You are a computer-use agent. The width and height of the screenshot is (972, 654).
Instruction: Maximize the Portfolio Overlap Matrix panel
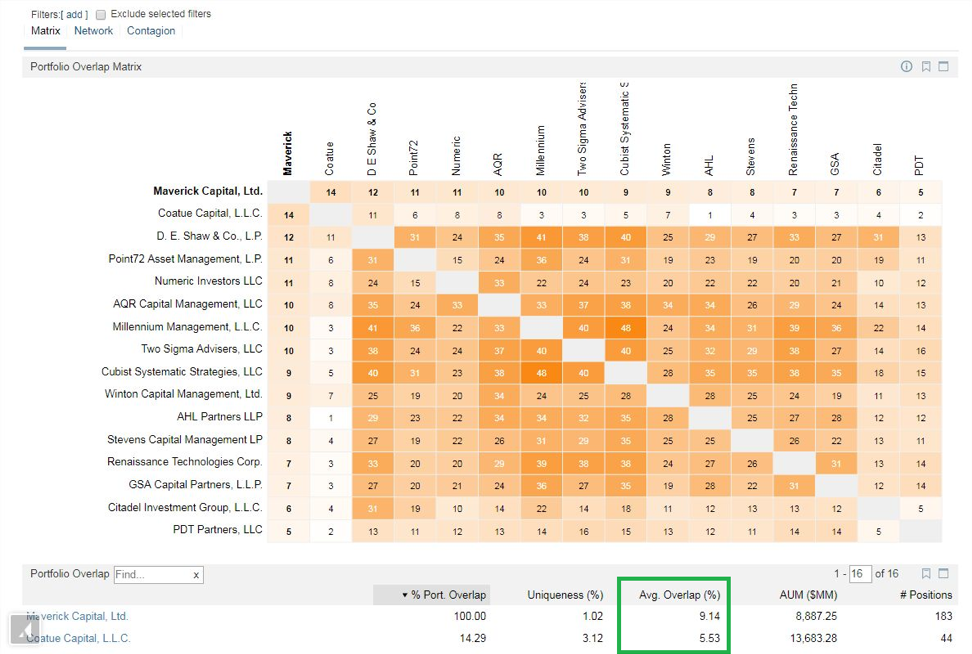click(x=943, y=66)
